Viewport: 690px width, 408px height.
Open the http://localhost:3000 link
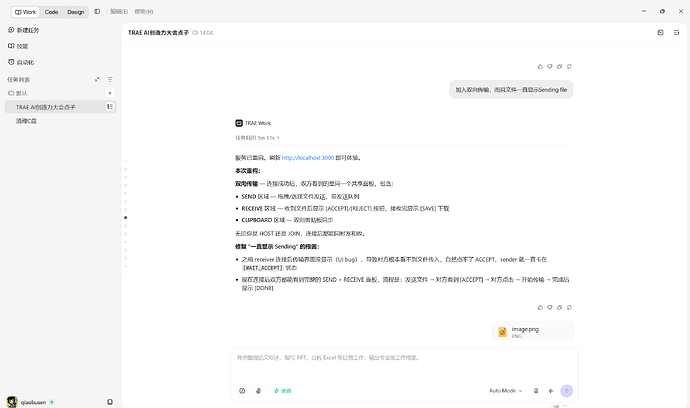(x=308, y=158)
